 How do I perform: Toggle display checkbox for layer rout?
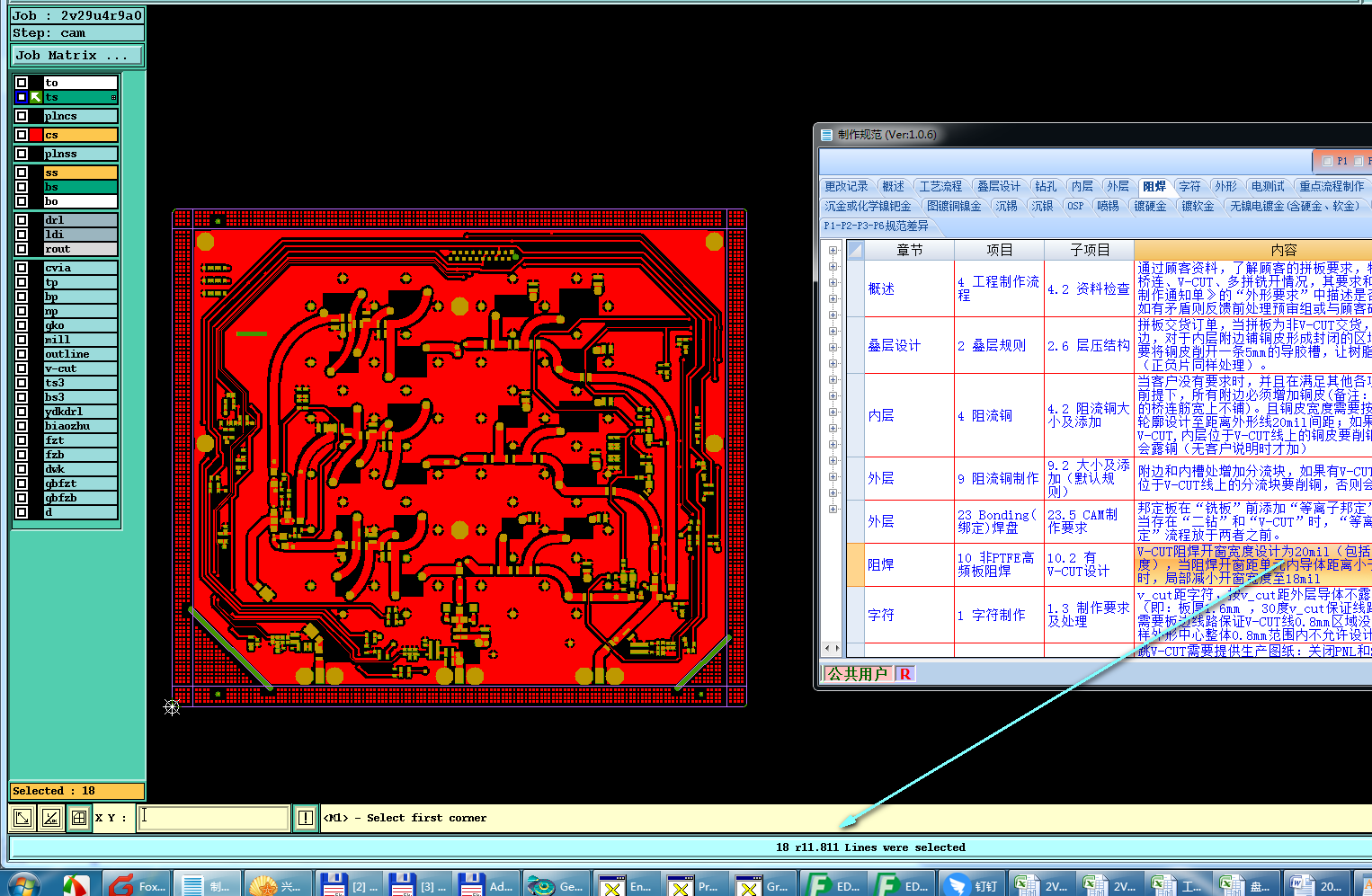tap(22, 249)
